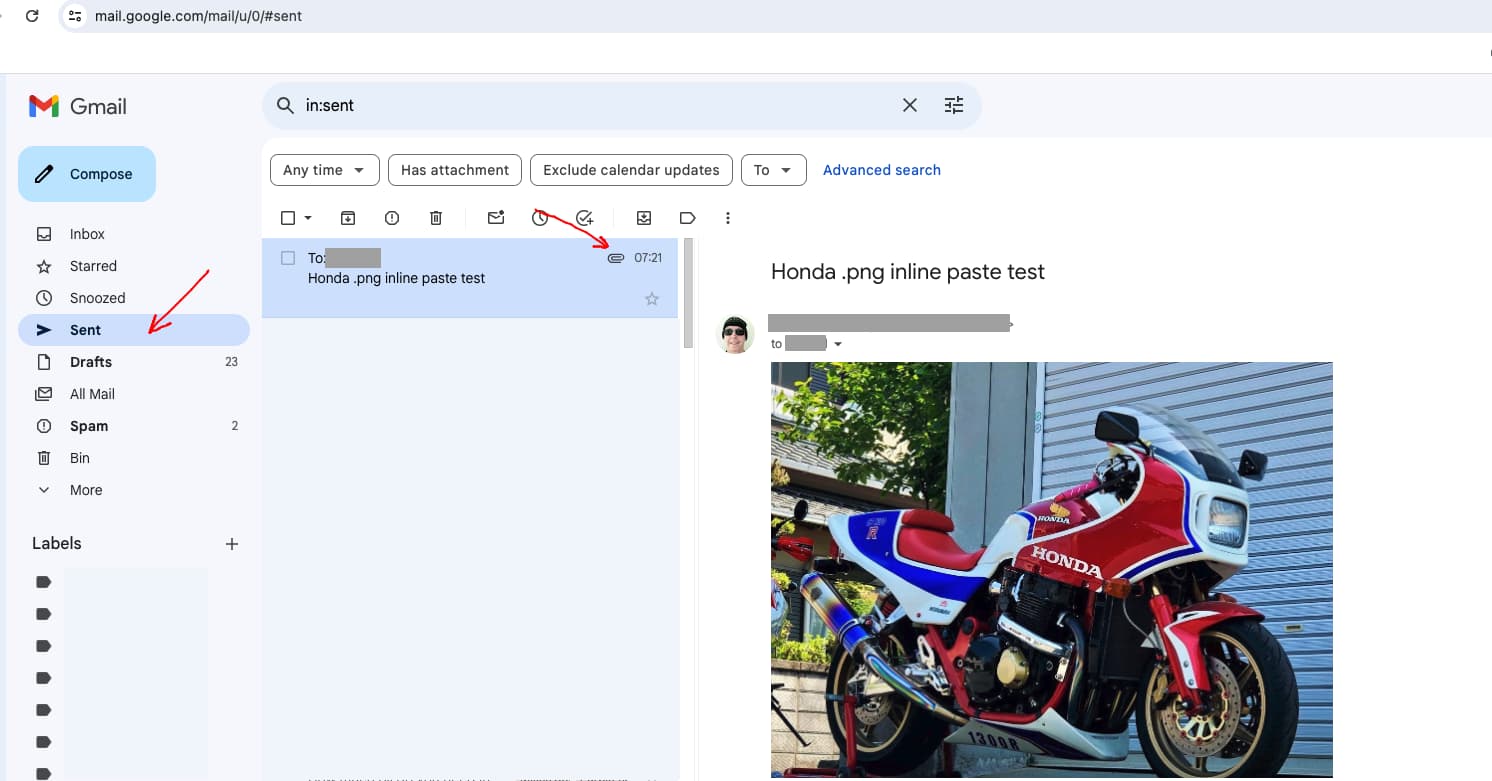Click the inline Honda motorcycle image
The width and height of the screenshot is (1492, 781).
pos(1051,570)
